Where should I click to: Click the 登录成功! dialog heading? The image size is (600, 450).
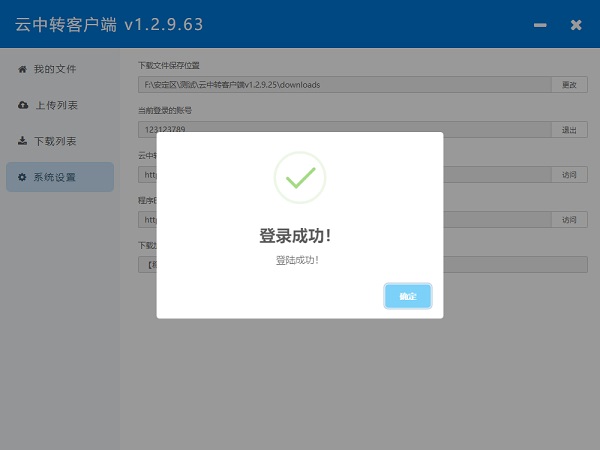pos(295,236)
